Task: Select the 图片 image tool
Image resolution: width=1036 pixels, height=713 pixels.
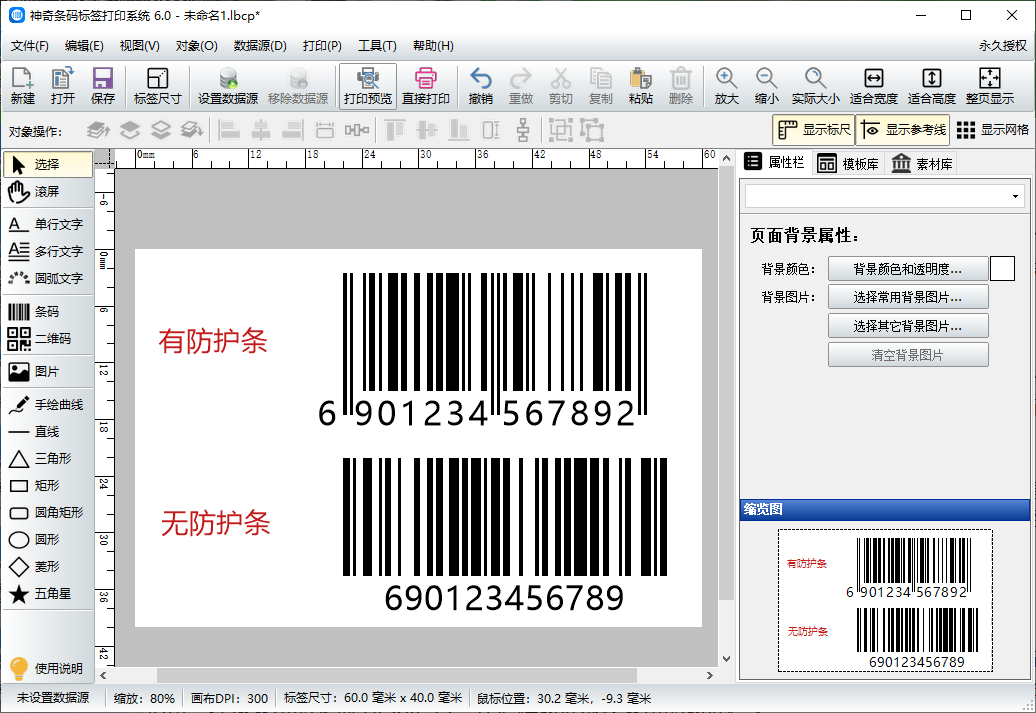Action: point(48,372)
